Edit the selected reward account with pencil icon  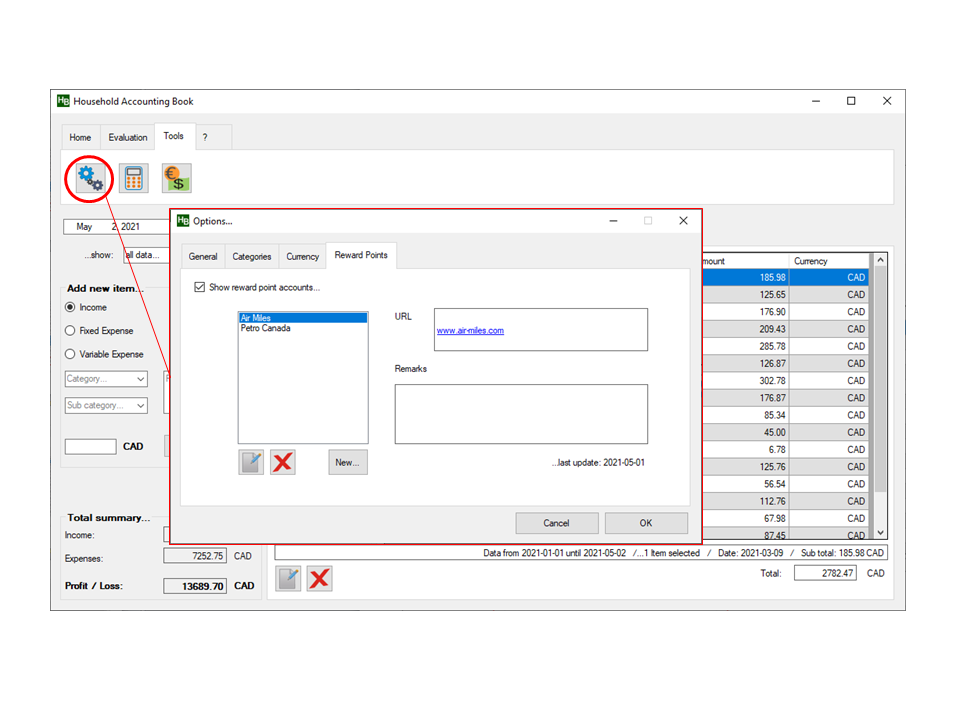pyautogui.click(x=251, y=462)
